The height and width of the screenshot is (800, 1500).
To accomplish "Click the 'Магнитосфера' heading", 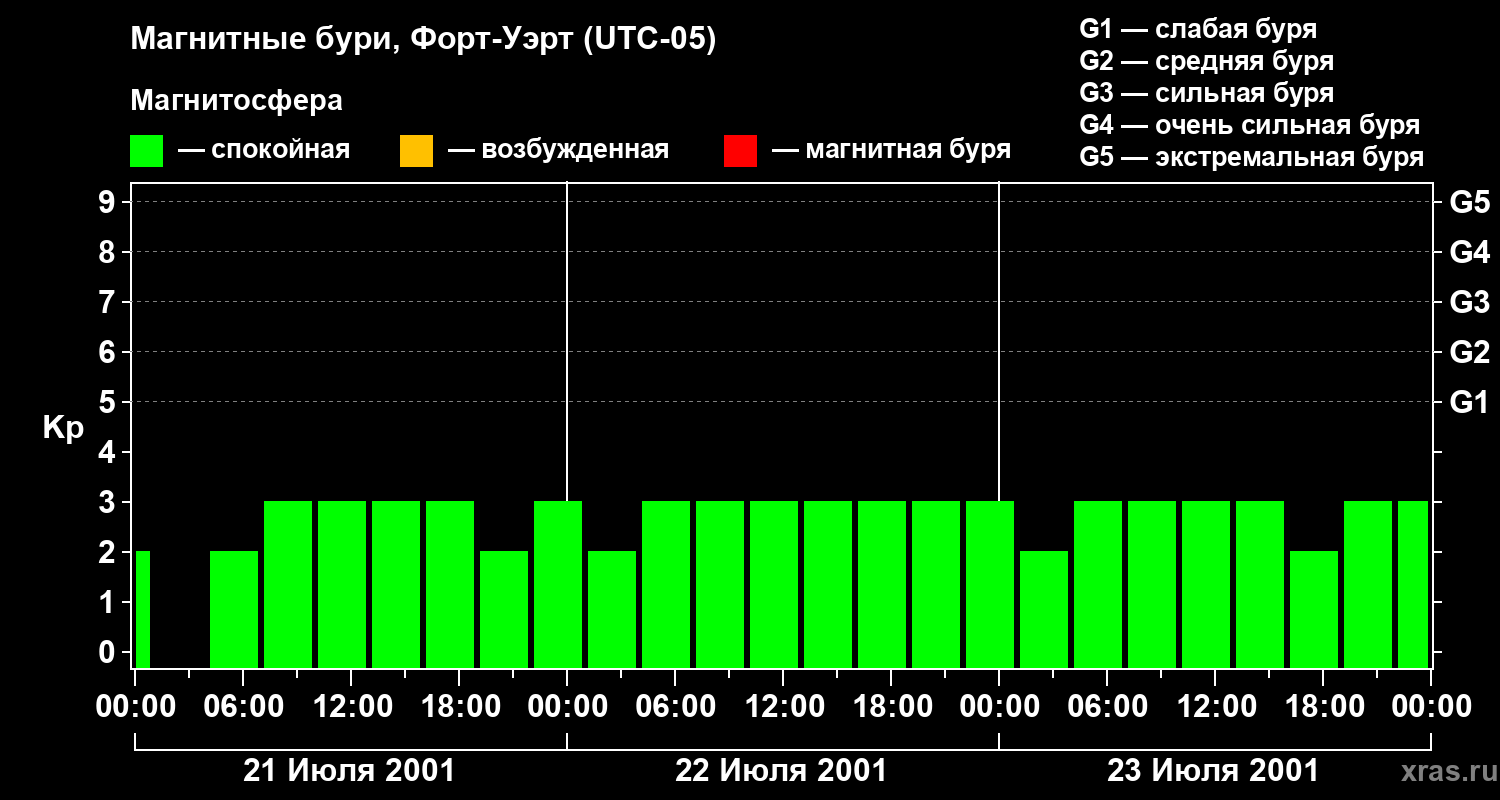I will 237,101.
